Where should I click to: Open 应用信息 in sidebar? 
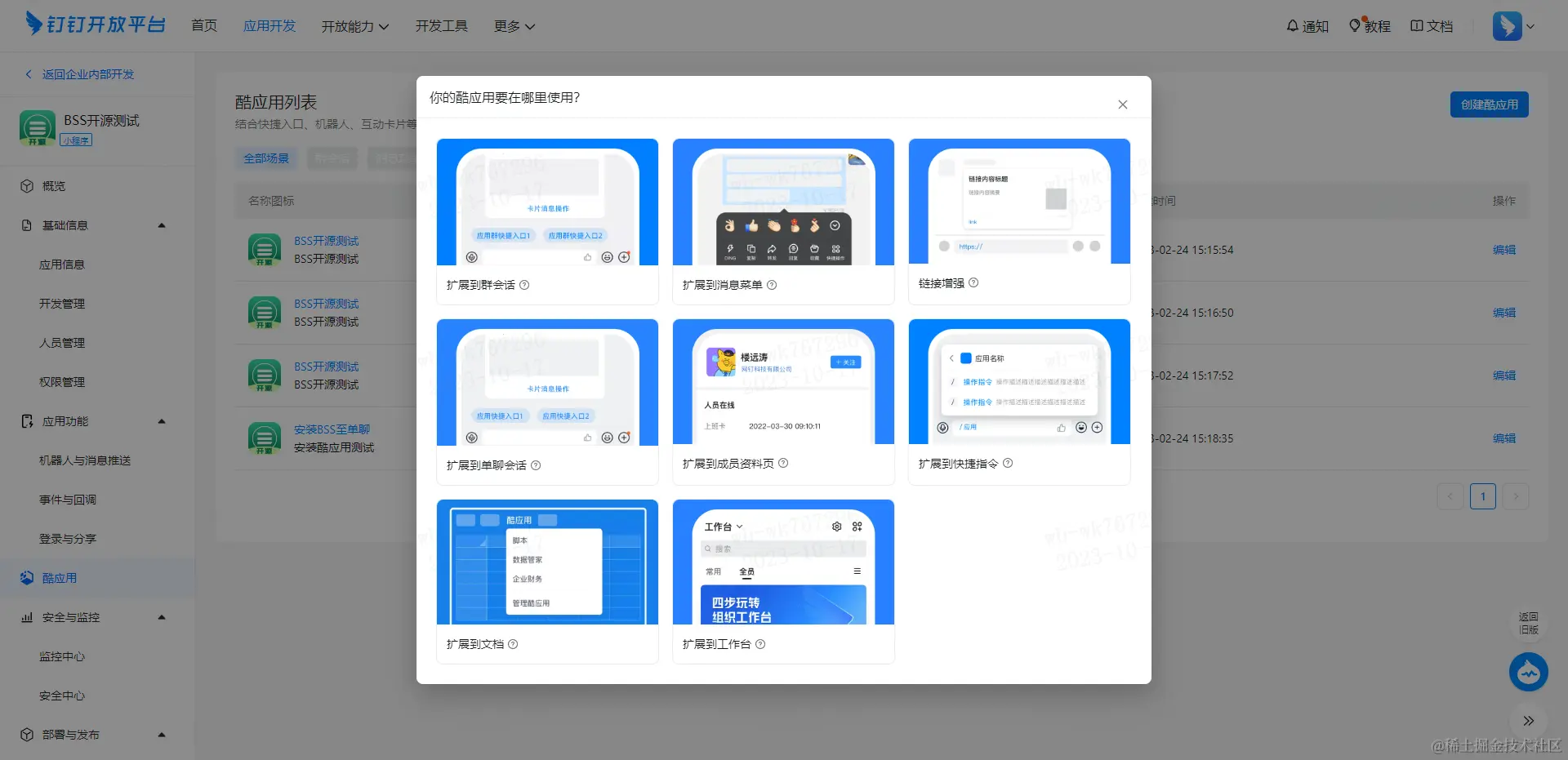[62, 264]
